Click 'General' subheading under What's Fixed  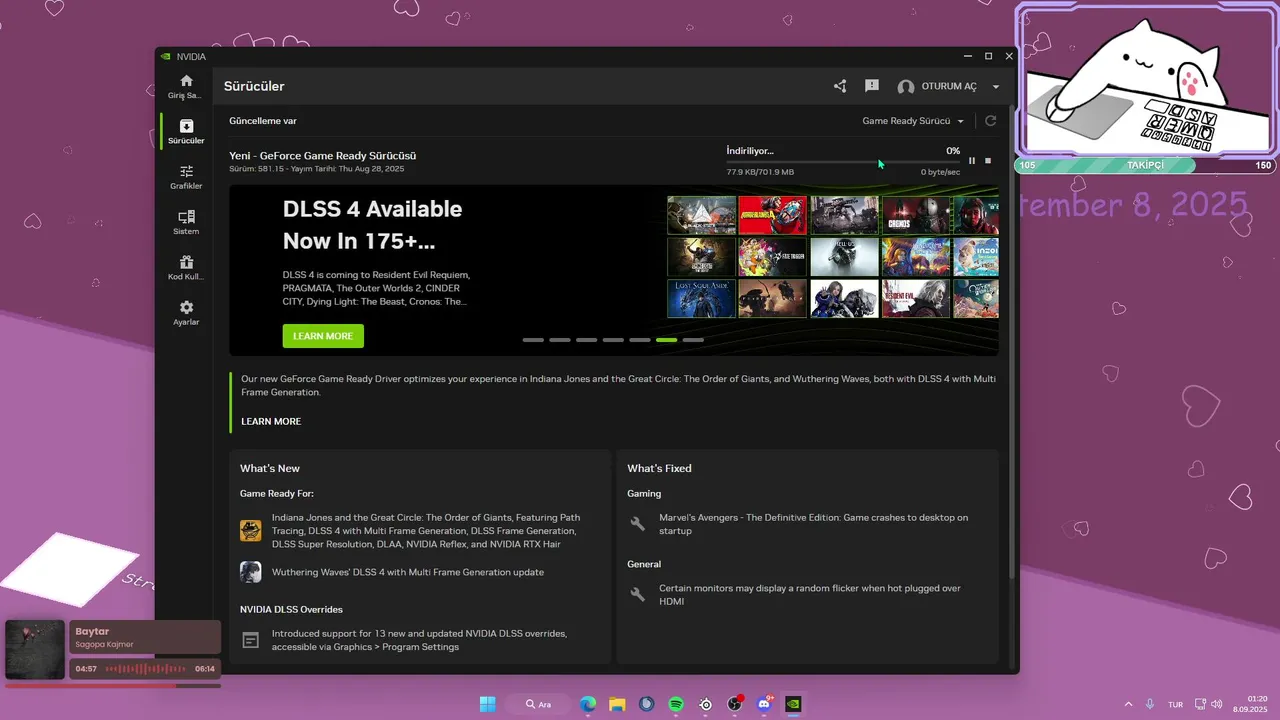[644, 564]
